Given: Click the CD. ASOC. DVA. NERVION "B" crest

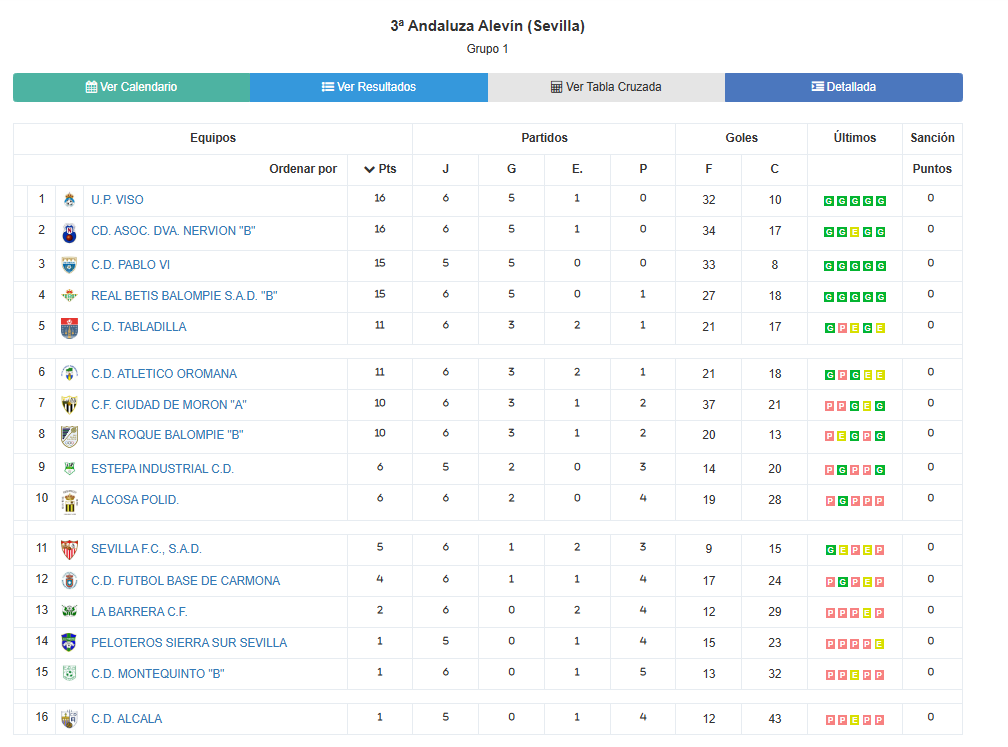Looking at the screenshot, I should point(69,233).
